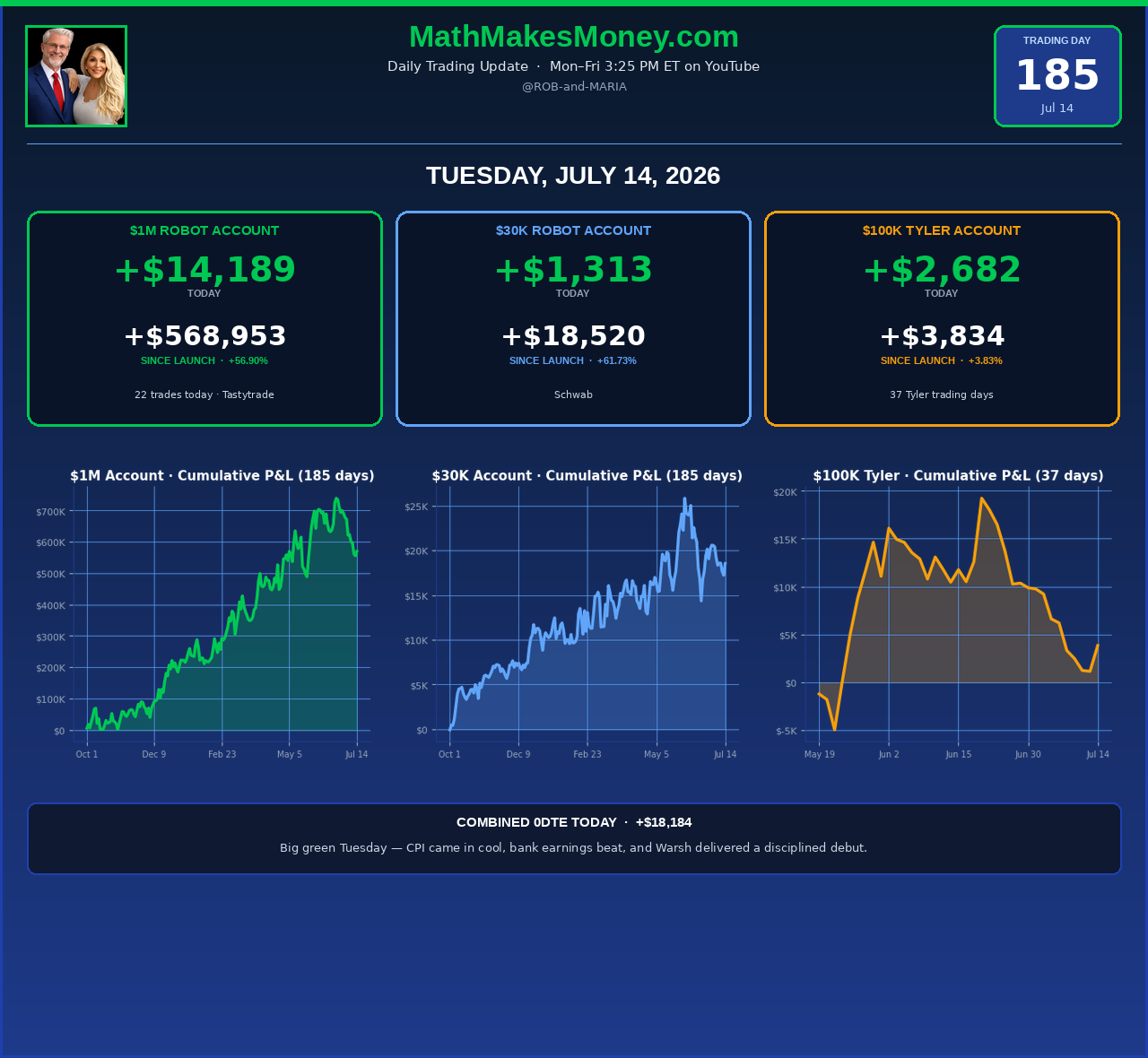1148x1058 pixels.
Task: Click the Schwab broker label
Action: (x=573, y=395)
